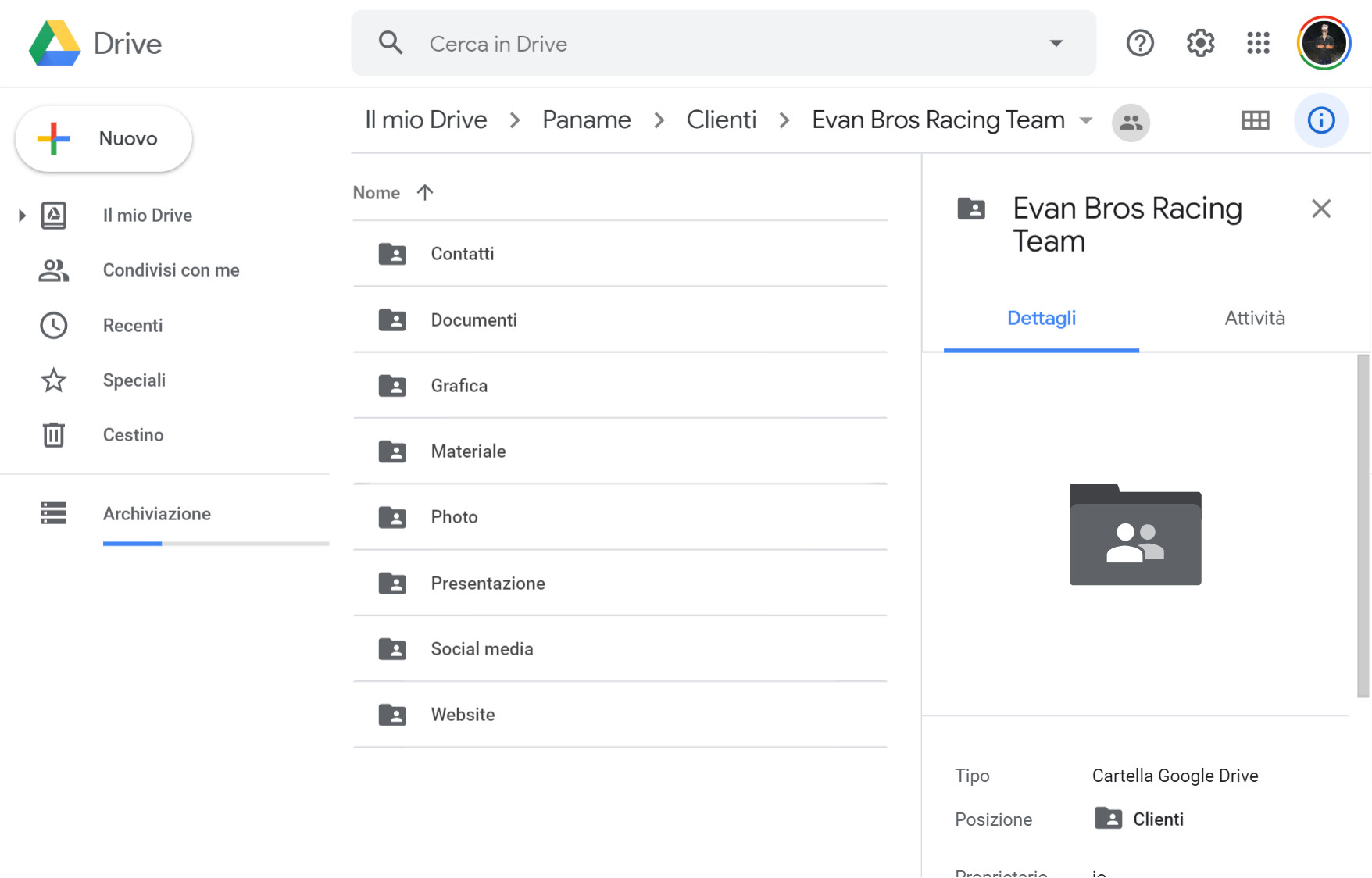
Task: Click the Google Drive logo
Action: click(x=55, y=43)
